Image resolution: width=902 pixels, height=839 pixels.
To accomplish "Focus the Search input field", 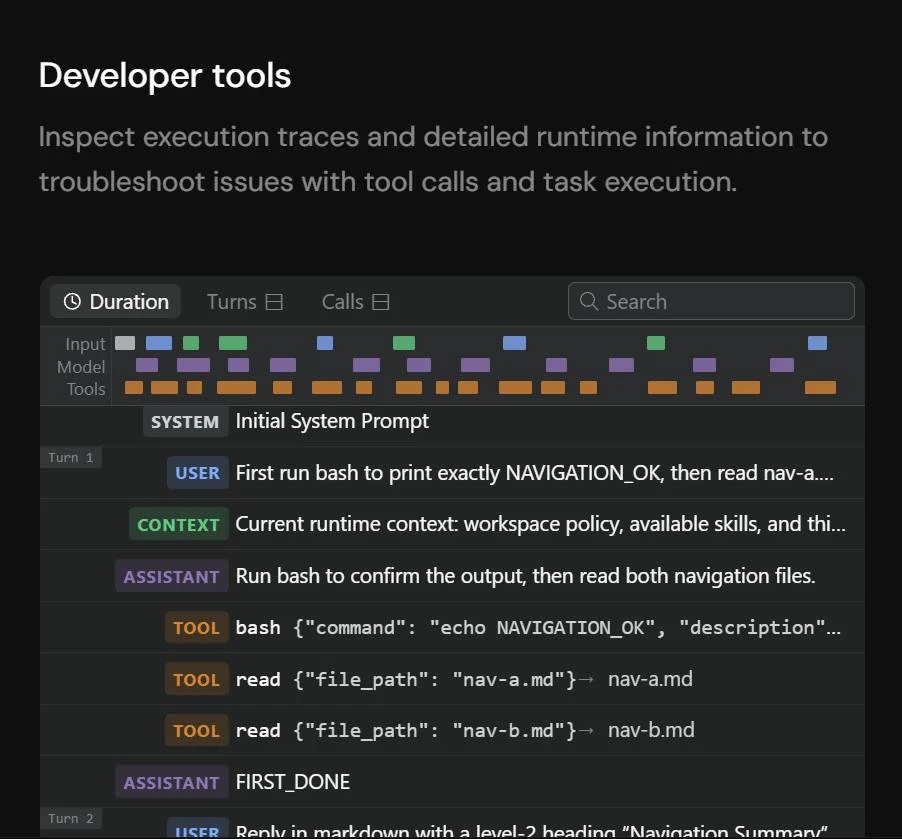I will [711, 301].
